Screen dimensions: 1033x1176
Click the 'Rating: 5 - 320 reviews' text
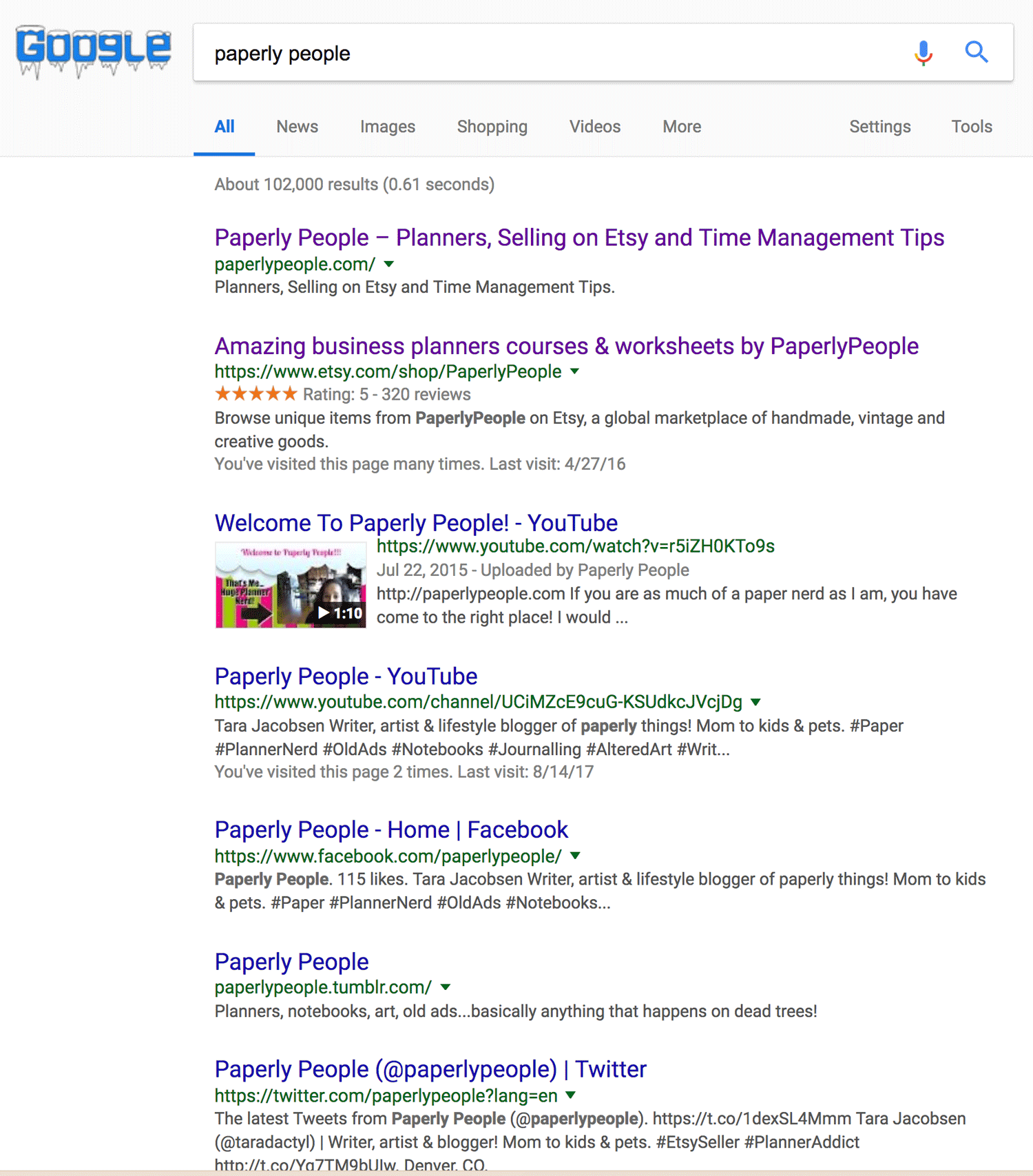[387, 395]
